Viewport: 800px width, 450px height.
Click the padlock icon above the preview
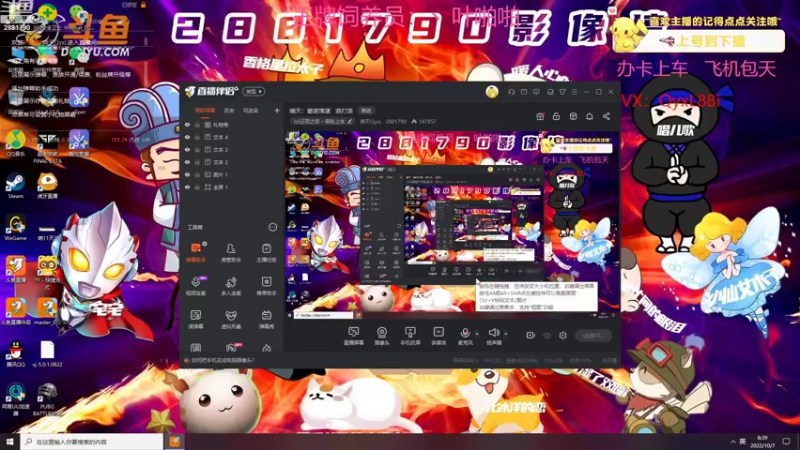click(x=556, y=116)
